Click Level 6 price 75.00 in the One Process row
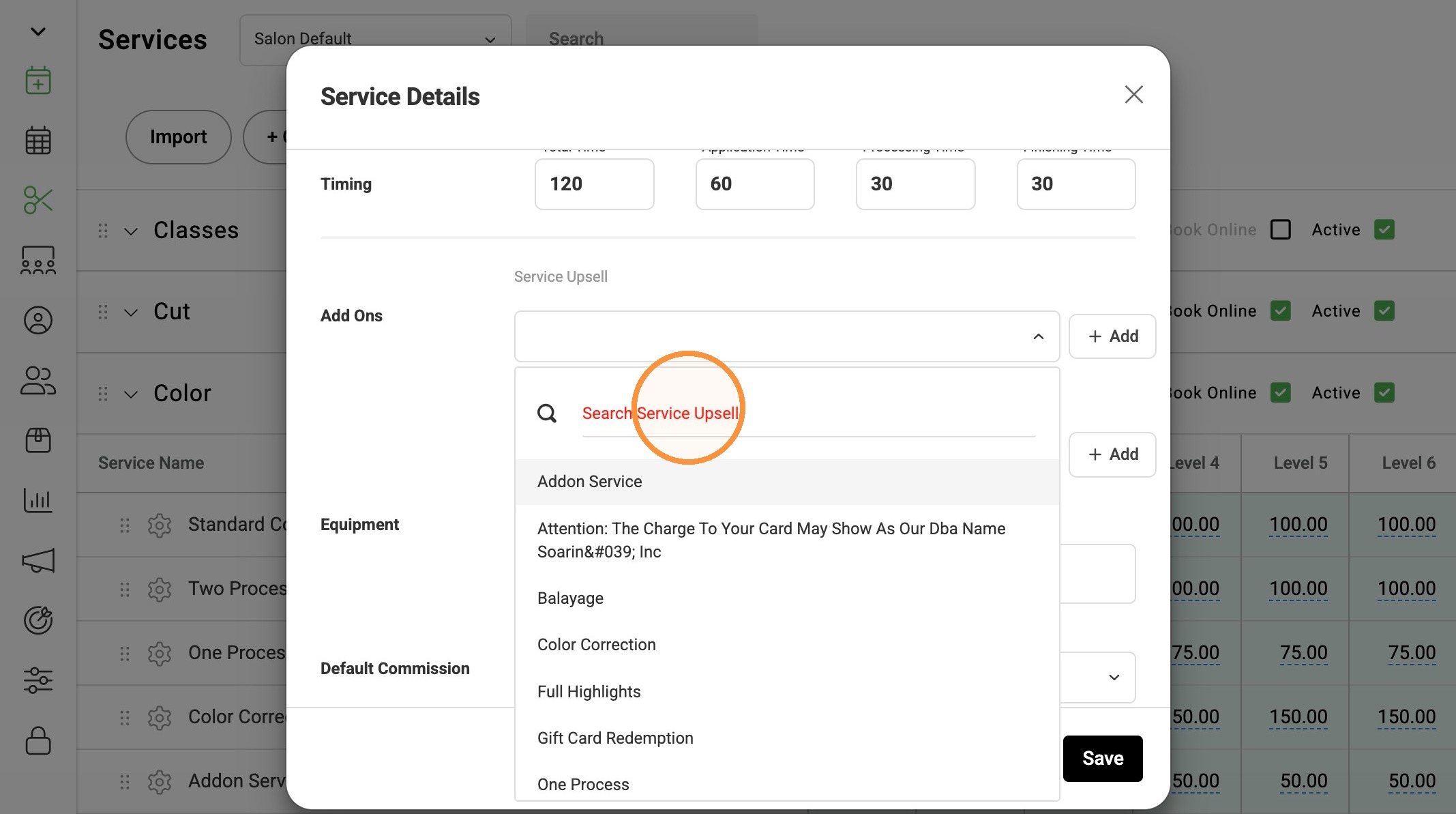The height and width of the screenshot is (814, 1456). click(1412, 653)
